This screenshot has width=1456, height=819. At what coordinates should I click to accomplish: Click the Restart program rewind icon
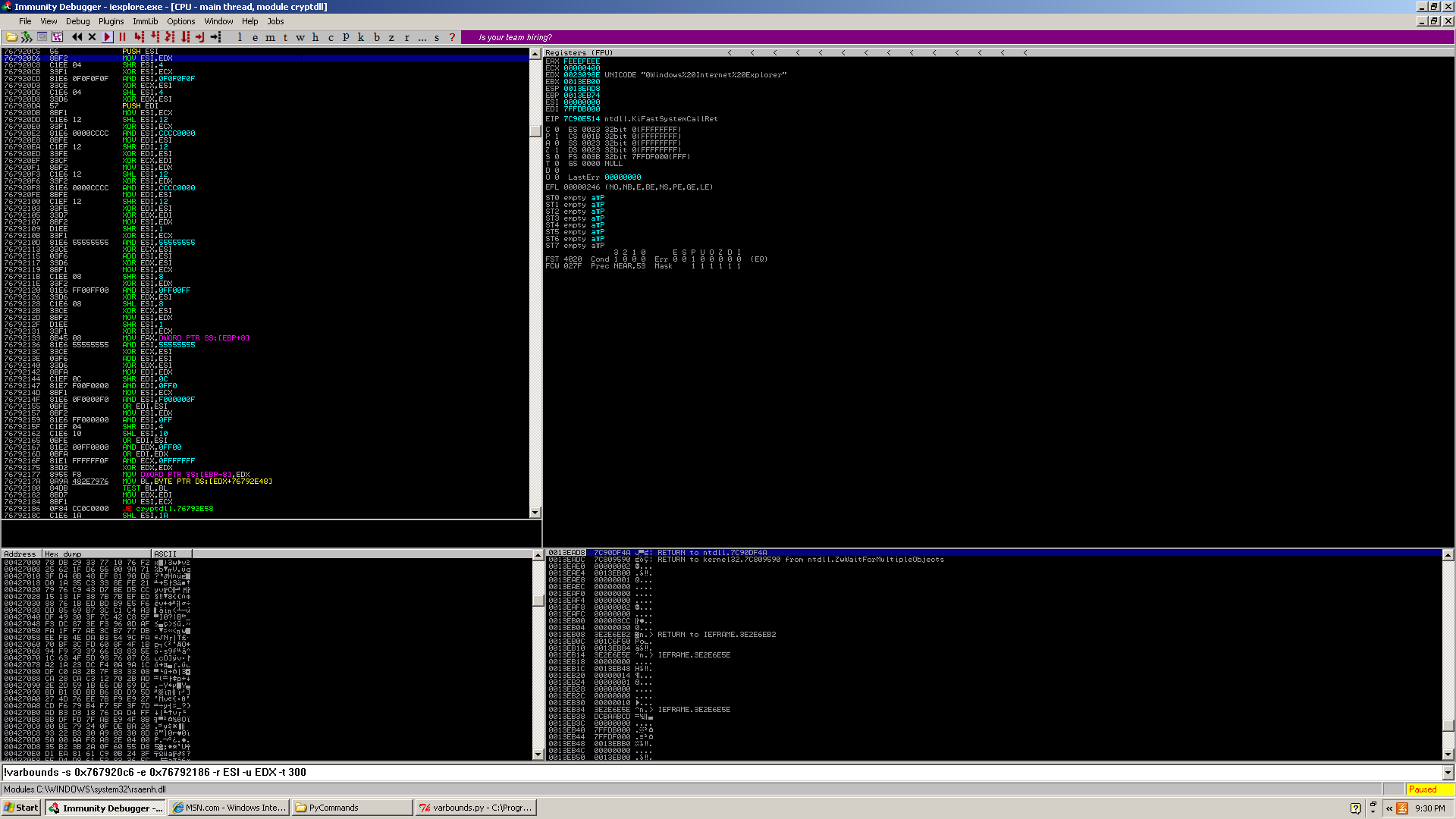(77, 36)
